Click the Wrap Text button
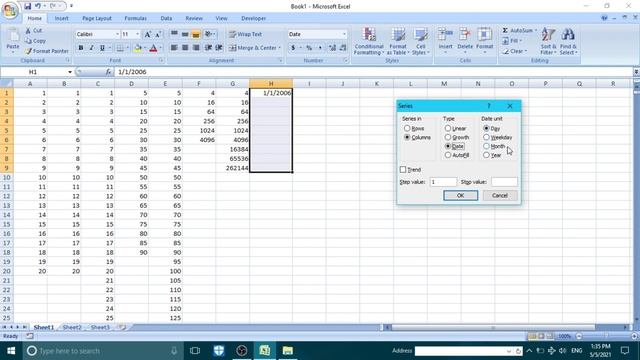 [245, 34]
